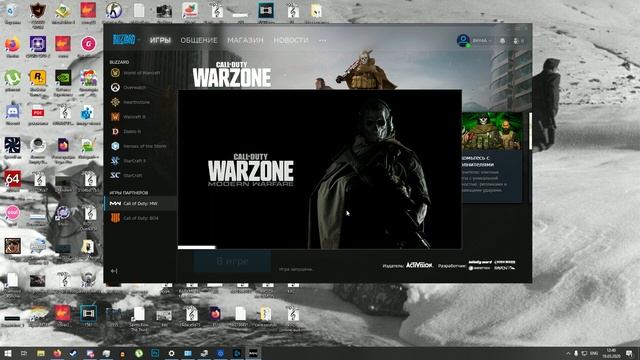Open the PDF file on the desktop
The width and height of the screenshot is (640, 360).
point(38,113)
